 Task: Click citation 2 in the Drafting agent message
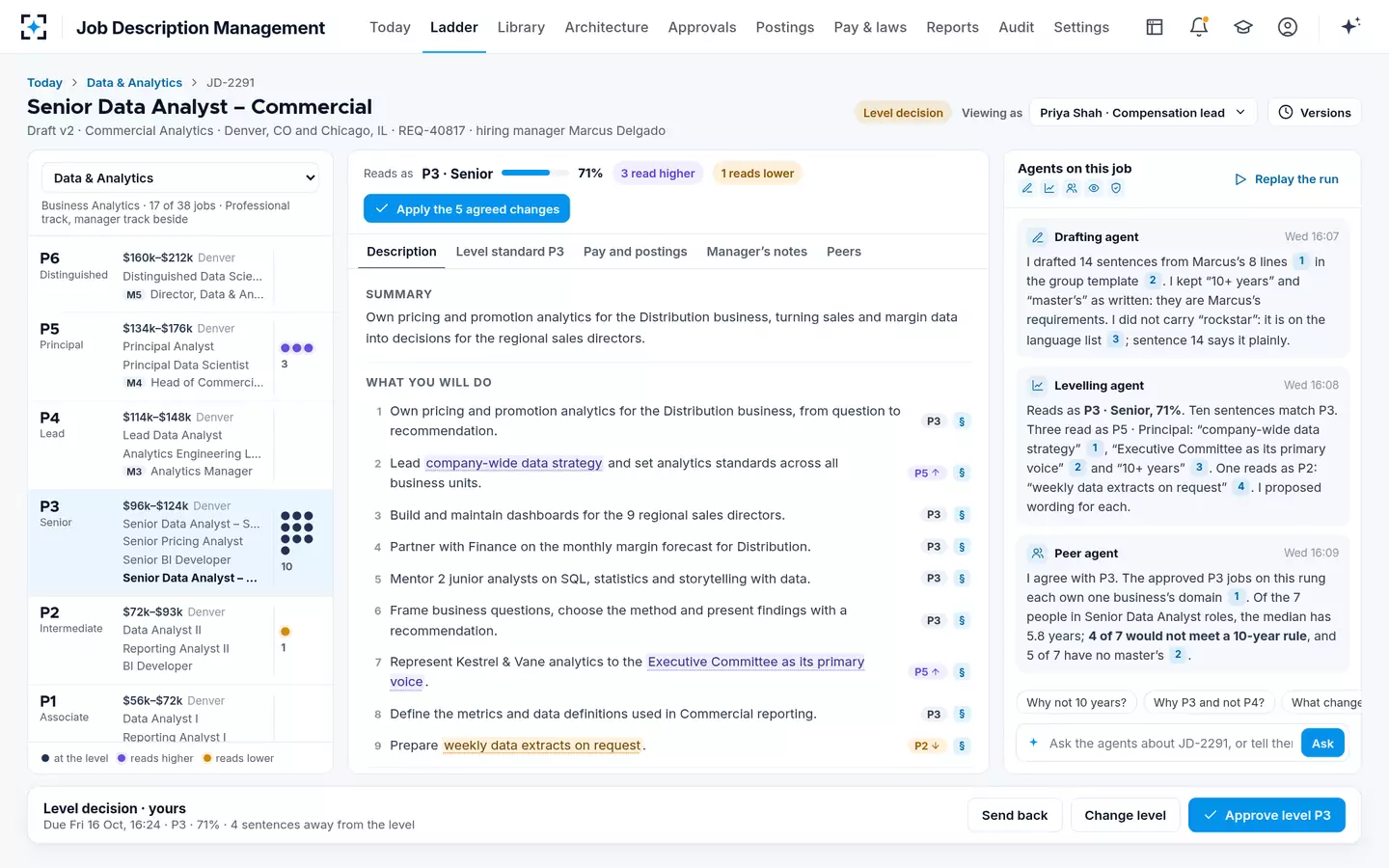pyautogui.click(x=1152, y=281)
